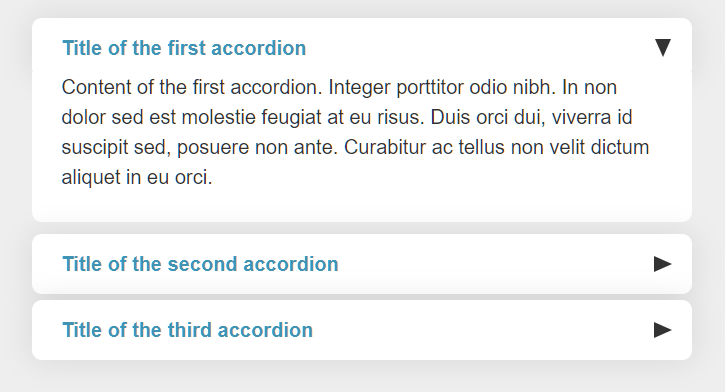Open 'Title of the second accordion'
Screen dimensions: 725x392
click(200, 264)
